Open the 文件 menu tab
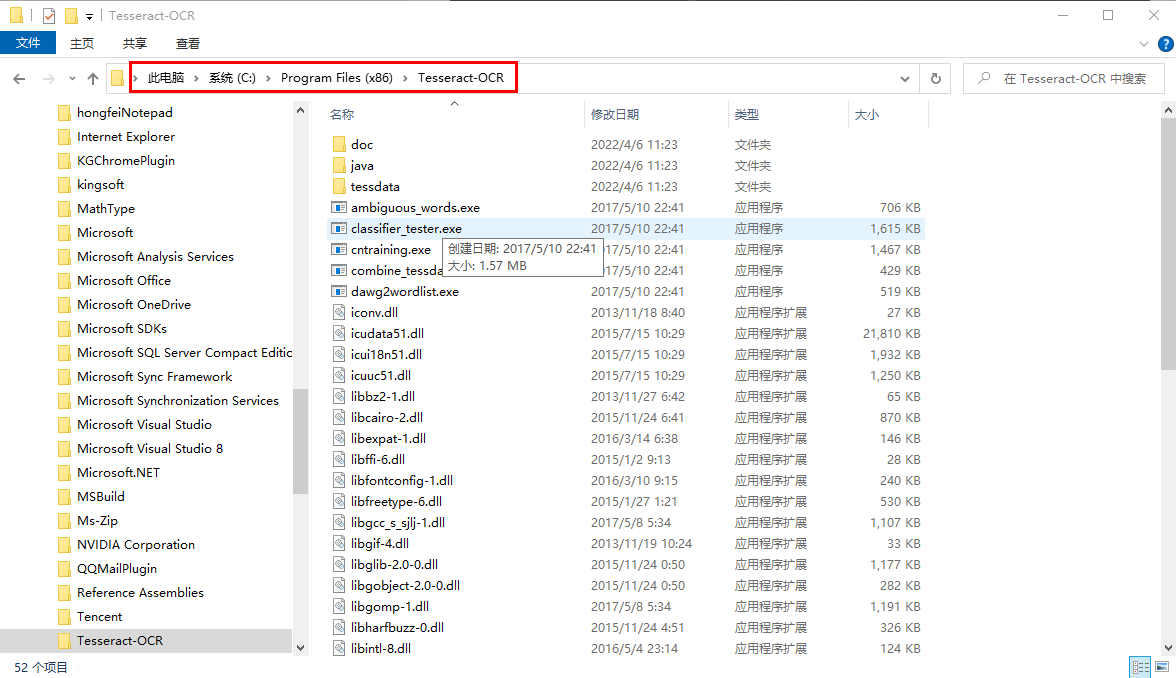The image size is (1176, 678). [28, 43]
